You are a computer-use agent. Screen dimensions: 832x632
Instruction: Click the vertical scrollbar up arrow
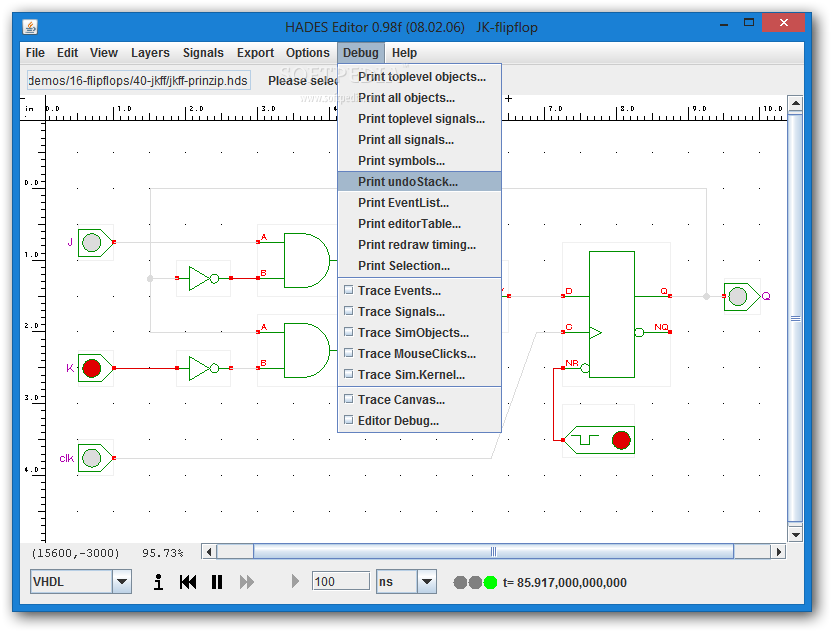pyautogui.click(x=795, y=103)
